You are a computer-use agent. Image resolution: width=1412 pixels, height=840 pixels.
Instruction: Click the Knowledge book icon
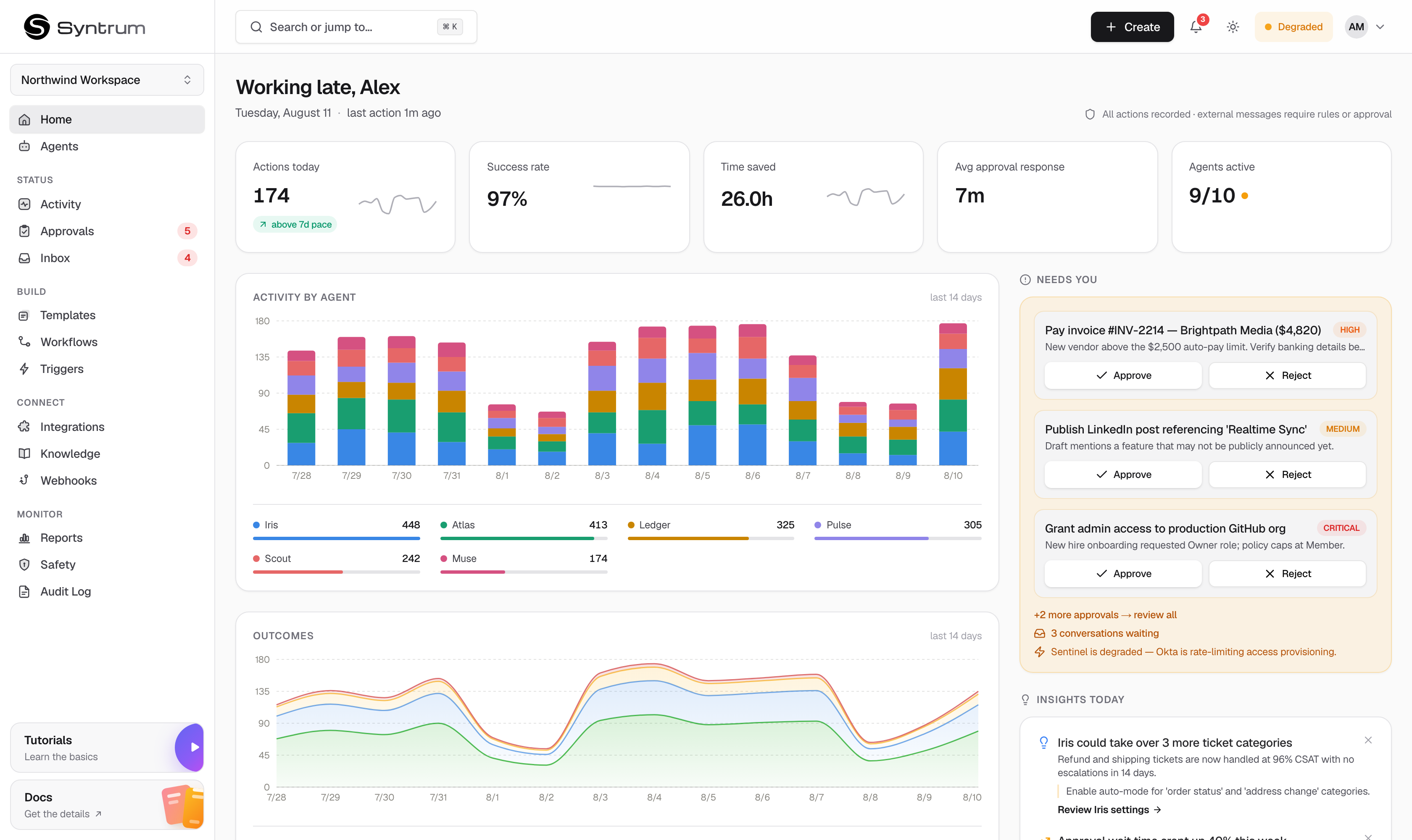click(x=24, y=454)
